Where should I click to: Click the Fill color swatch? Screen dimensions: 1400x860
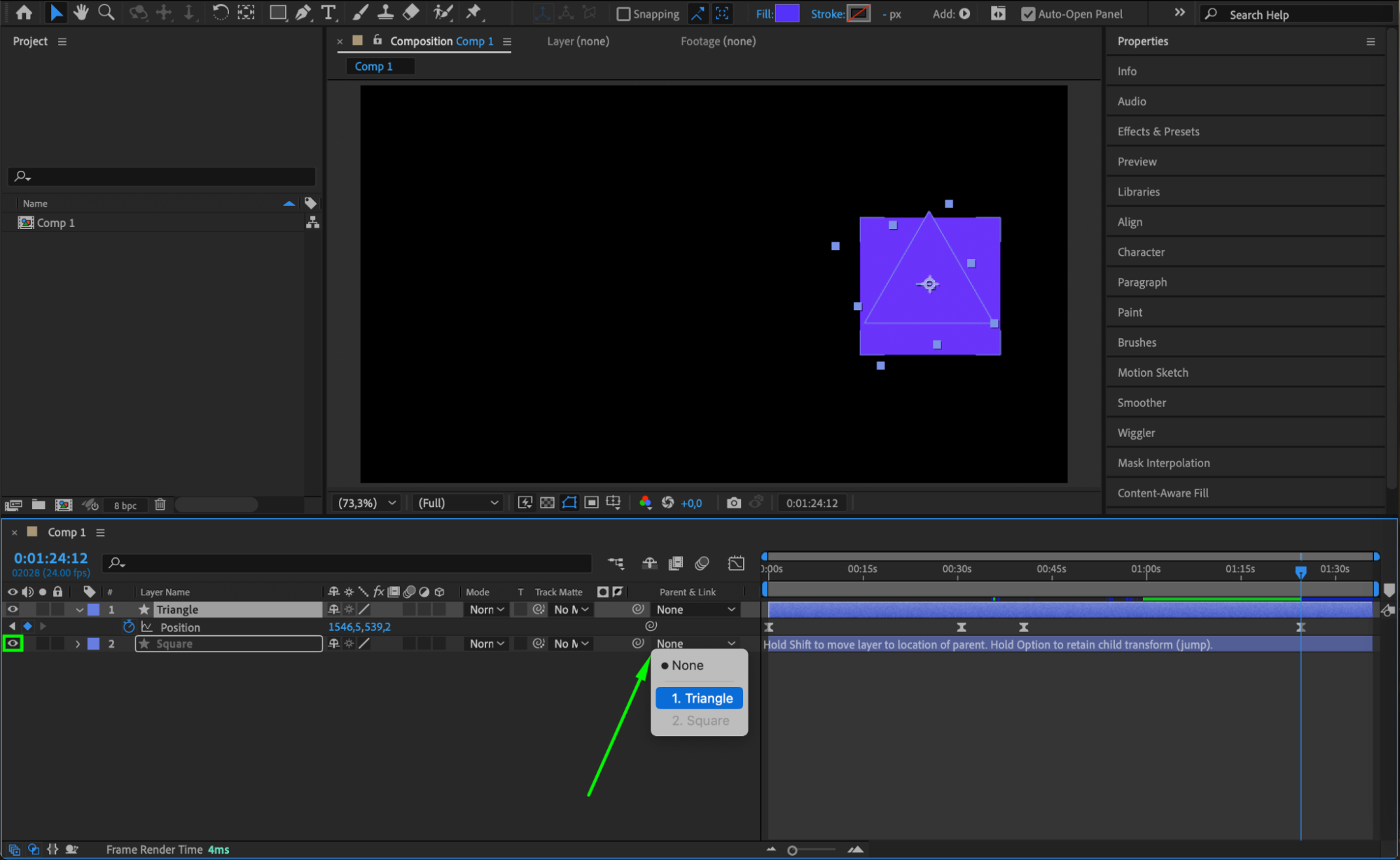tap(787, 13)
